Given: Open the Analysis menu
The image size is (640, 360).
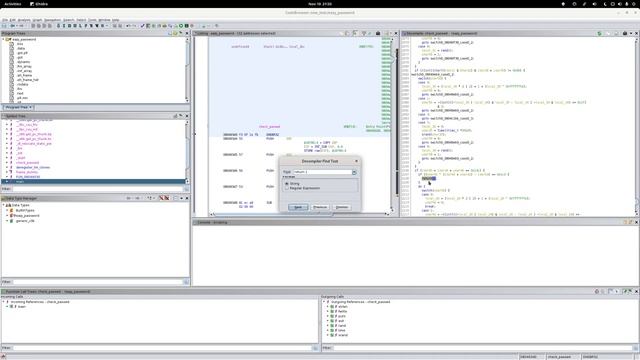Looking at the screenshot, I should 24,20.
